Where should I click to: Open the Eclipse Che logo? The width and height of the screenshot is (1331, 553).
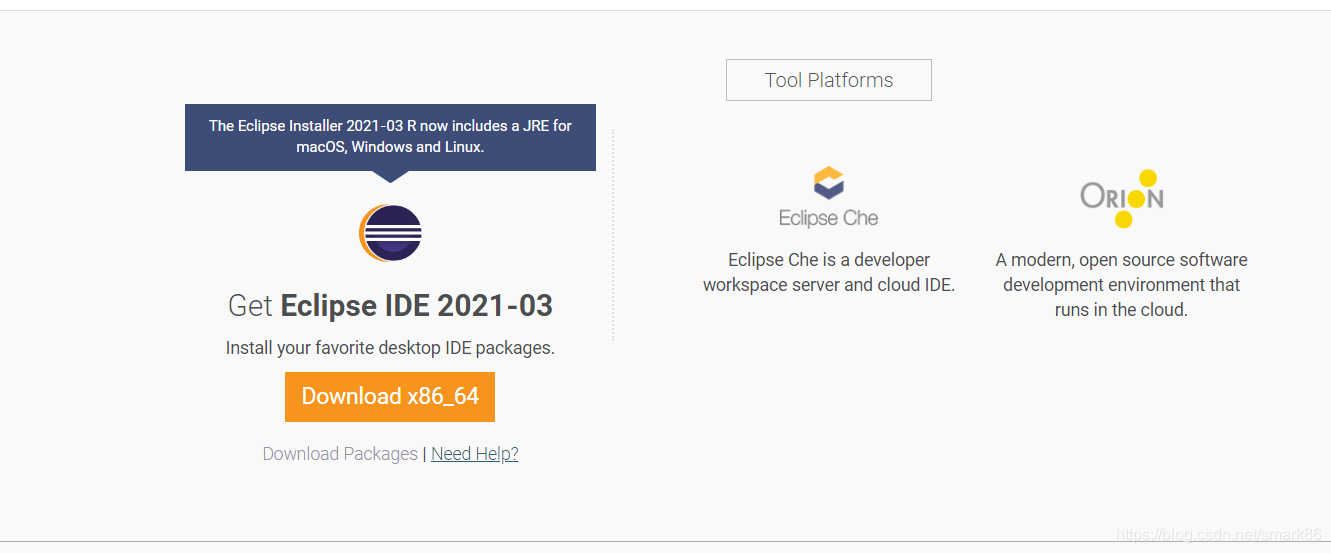click(x=828, y=197)
